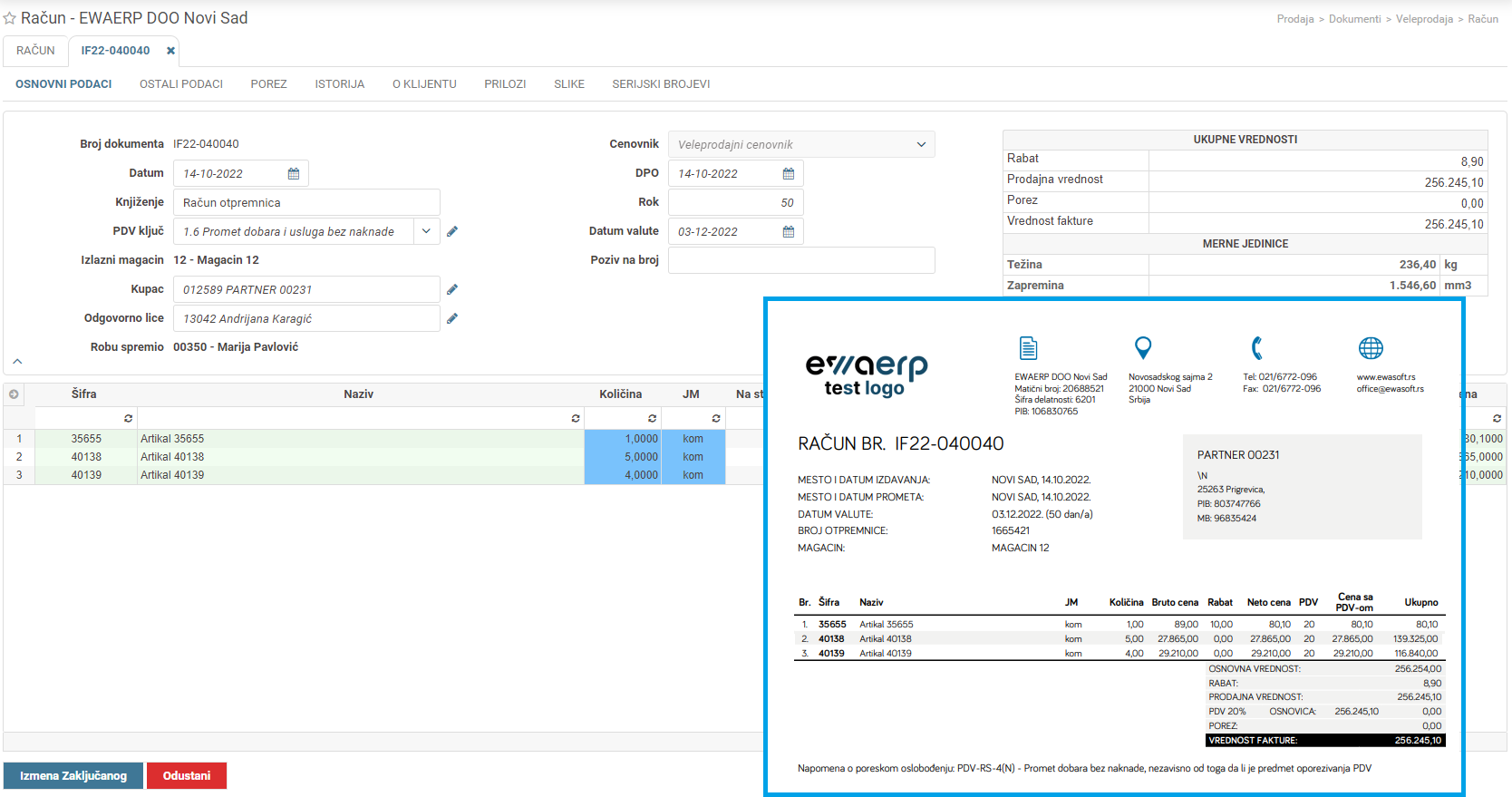Screen dimensions: 1512x797
Task: Expand the PDV ključ dropdown arrow
Action: point(426,231)
